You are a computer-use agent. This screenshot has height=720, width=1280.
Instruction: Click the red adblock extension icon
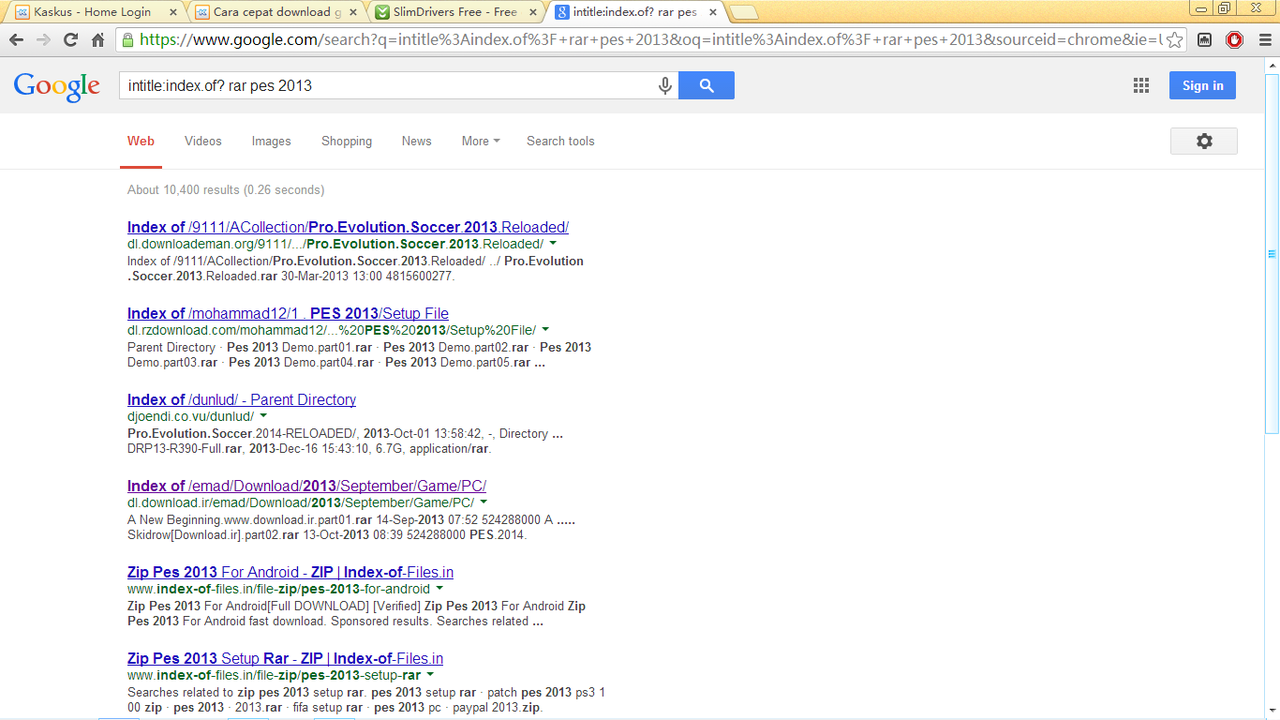pos(1234,40)
